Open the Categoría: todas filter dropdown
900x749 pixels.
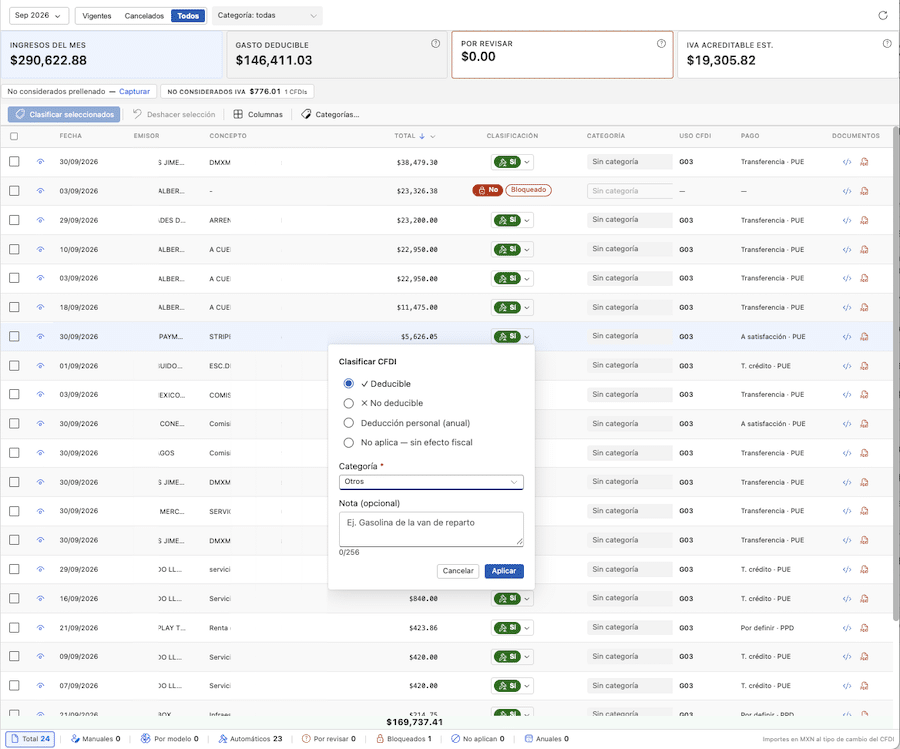click(267, 15)
